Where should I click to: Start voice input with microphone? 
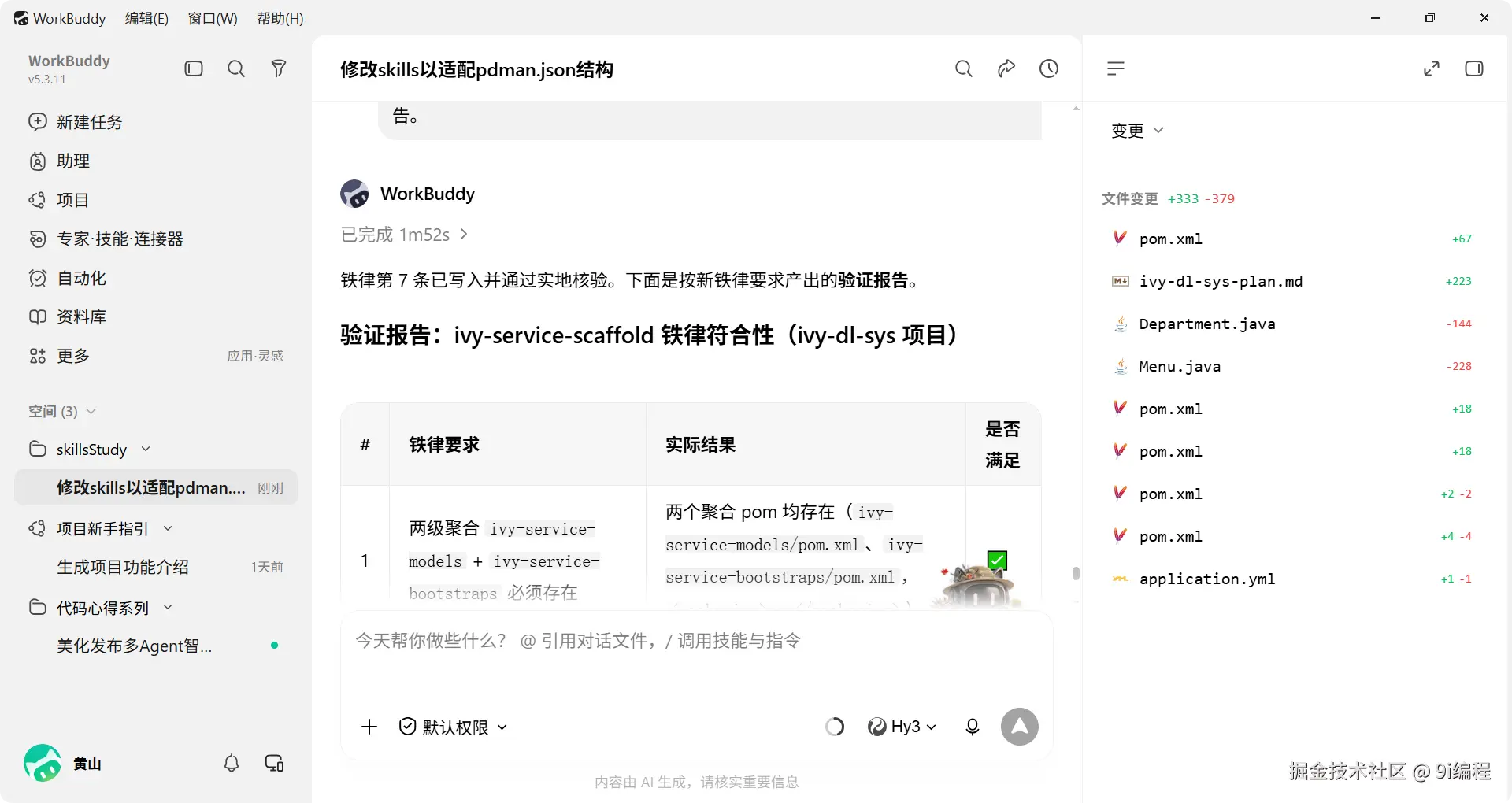(972, 727)
